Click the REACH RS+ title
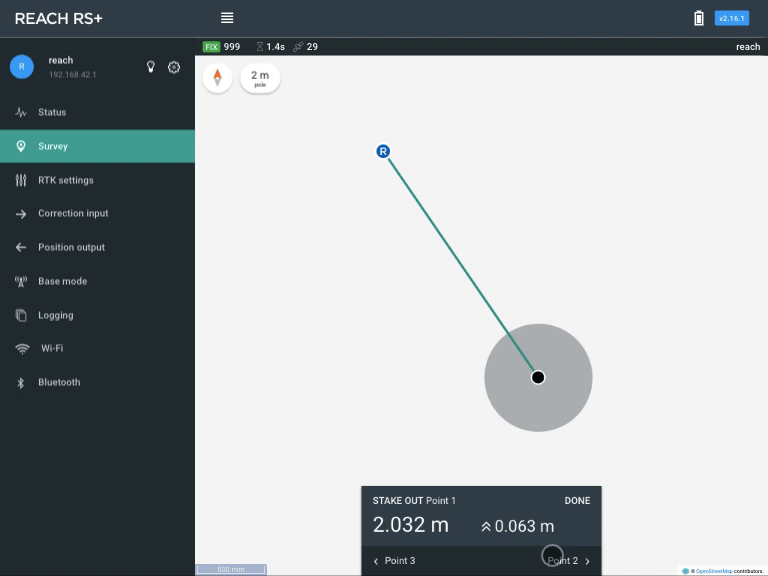 58,19
